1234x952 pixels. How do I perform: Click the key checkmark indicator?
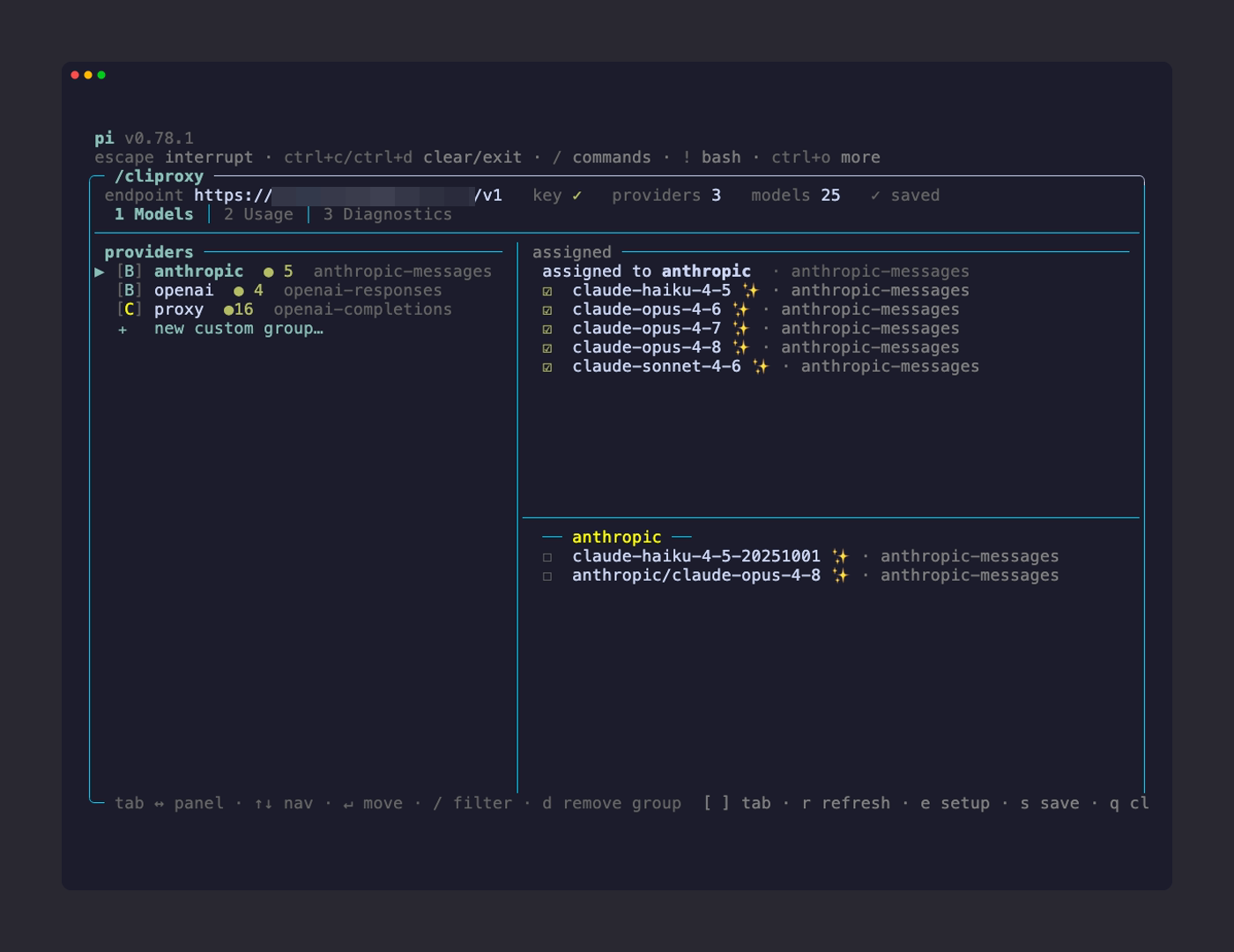[577, 196]
